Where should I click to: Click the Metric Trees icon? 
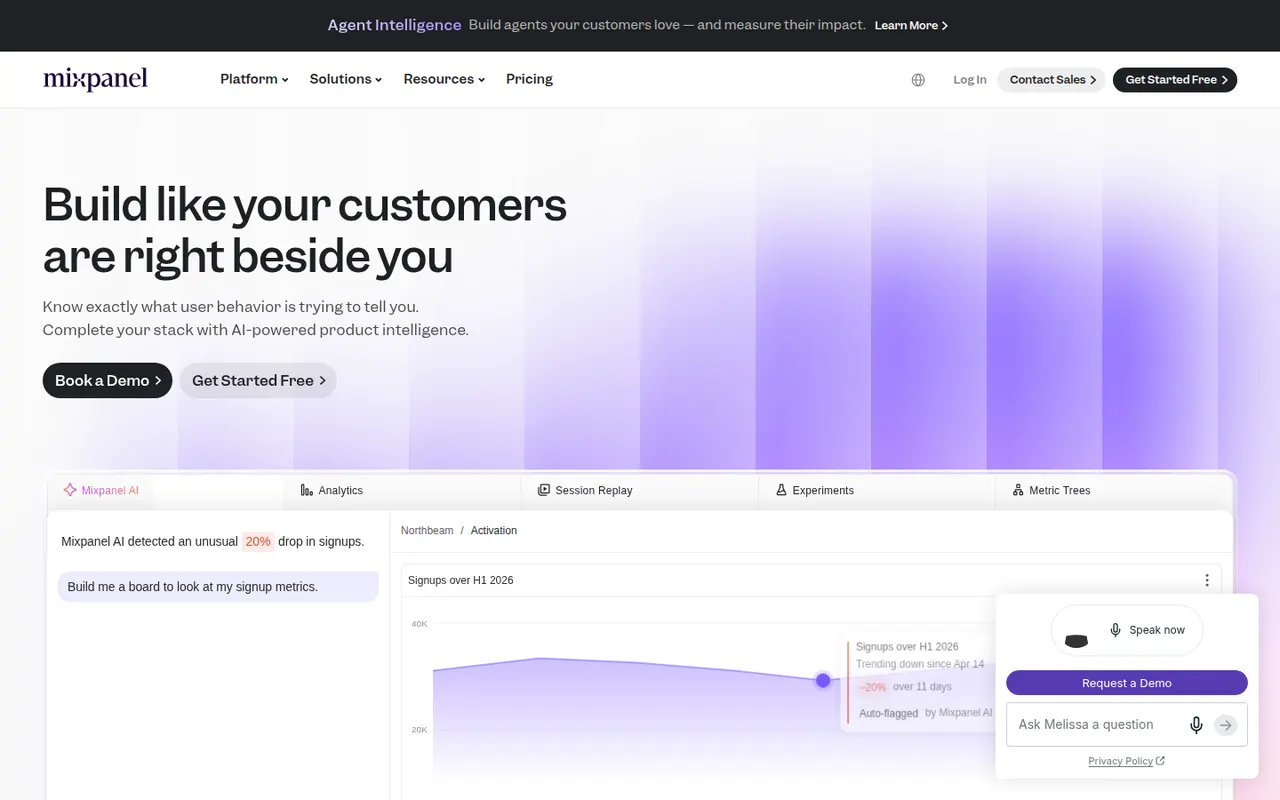pos(1018,490)
